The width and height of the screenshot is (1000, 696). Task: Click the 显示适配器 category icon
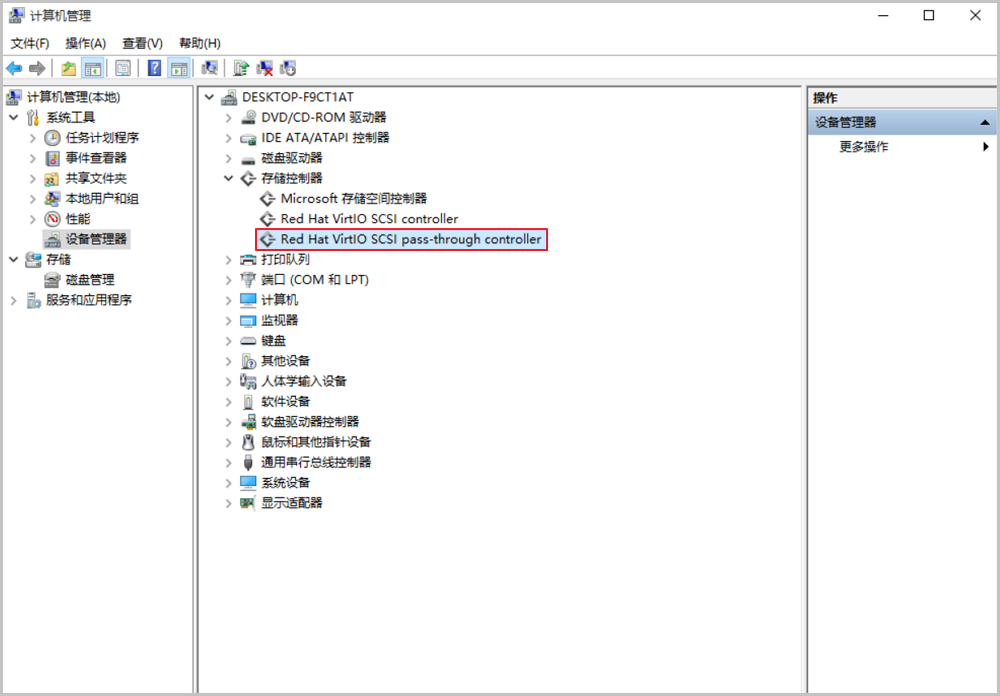247,503
